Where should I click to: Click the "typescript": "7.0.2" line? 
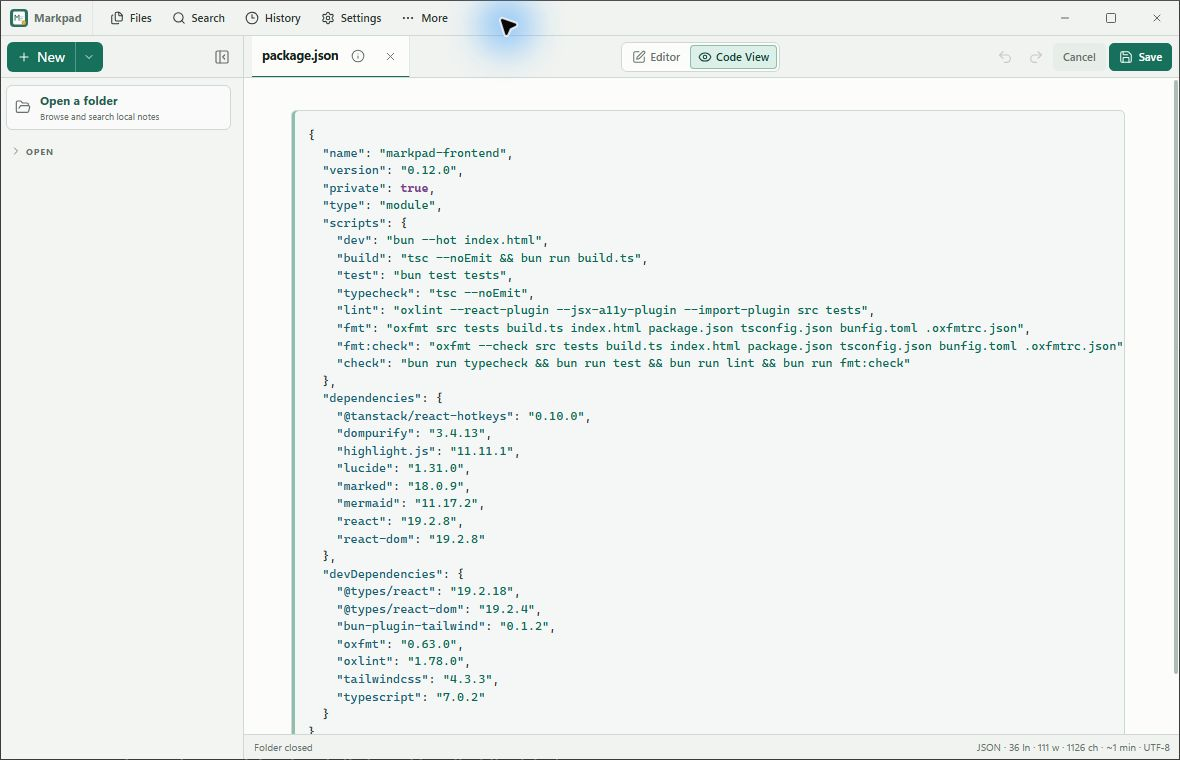[410, 697]
